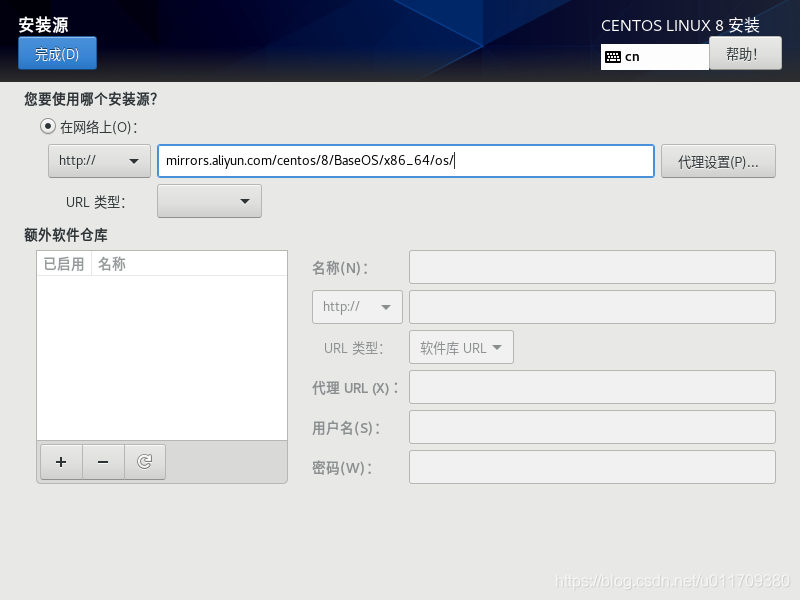Image resolution: width=800 pixels, height=600 pixels.
Task: Click the 密码(W) password field
Action: (x=592, y=467)
